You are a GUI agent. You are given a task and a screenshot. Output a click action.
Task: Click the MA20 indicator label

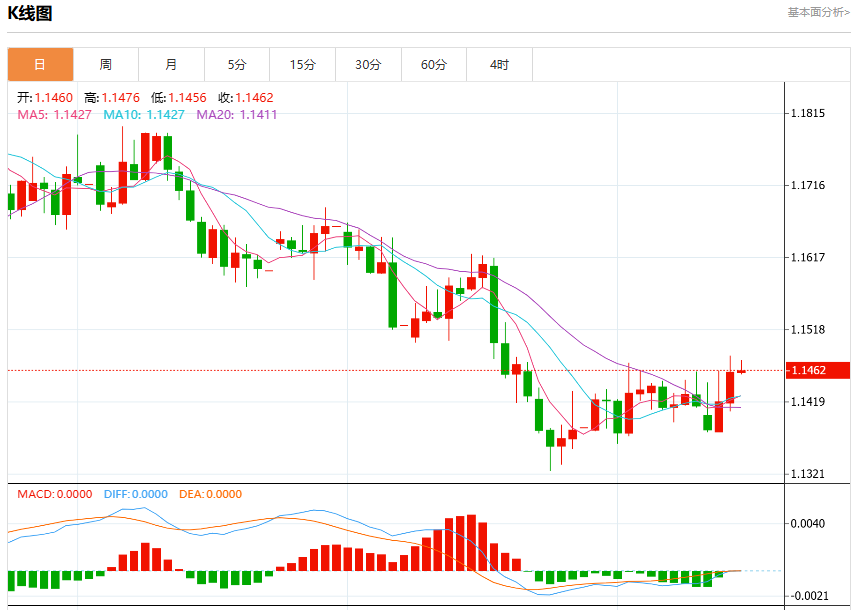point(237,114)
